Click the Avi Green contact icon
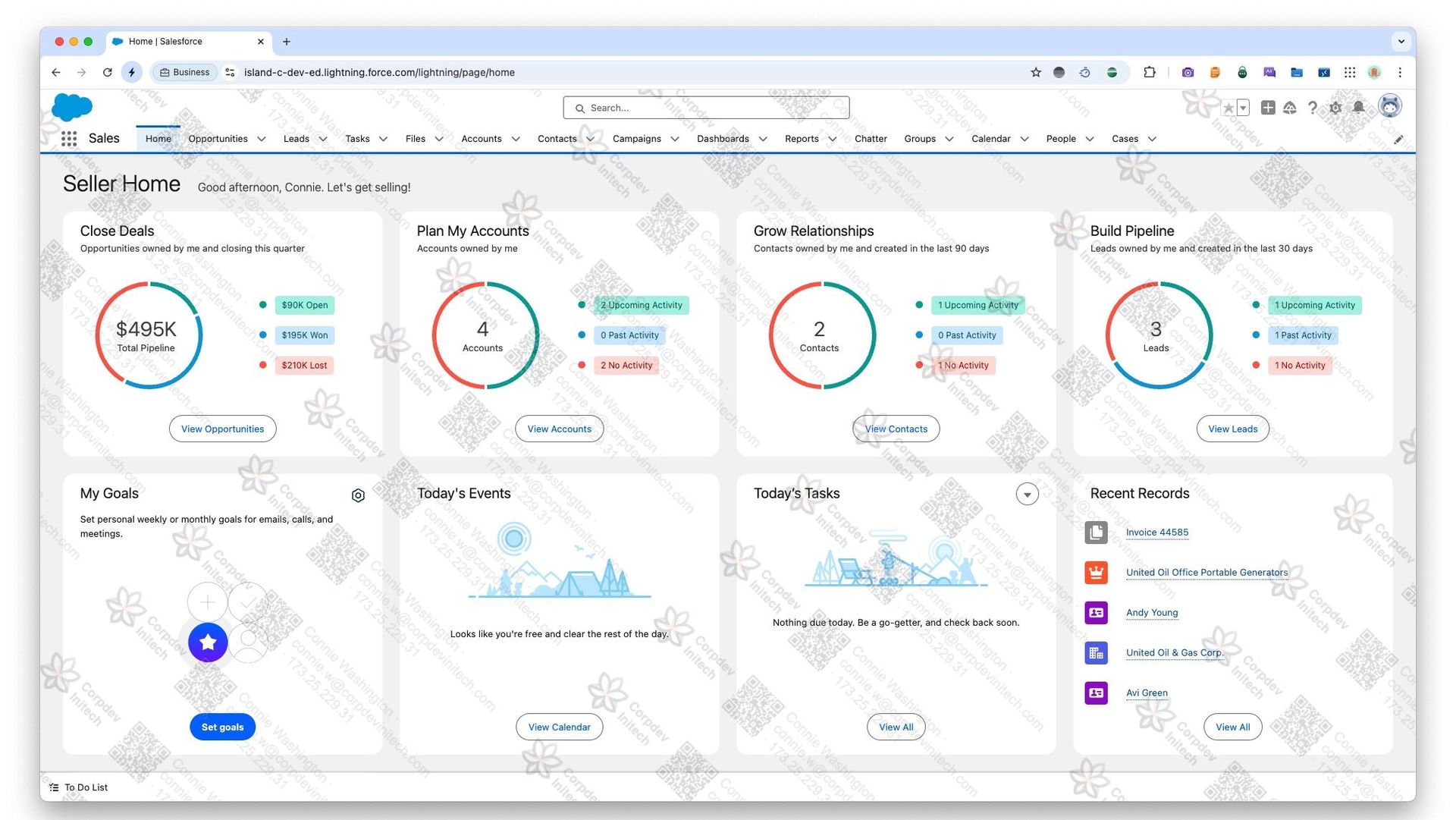The width and height of the screenshot is (1456, 820). tap(1096, 693)
